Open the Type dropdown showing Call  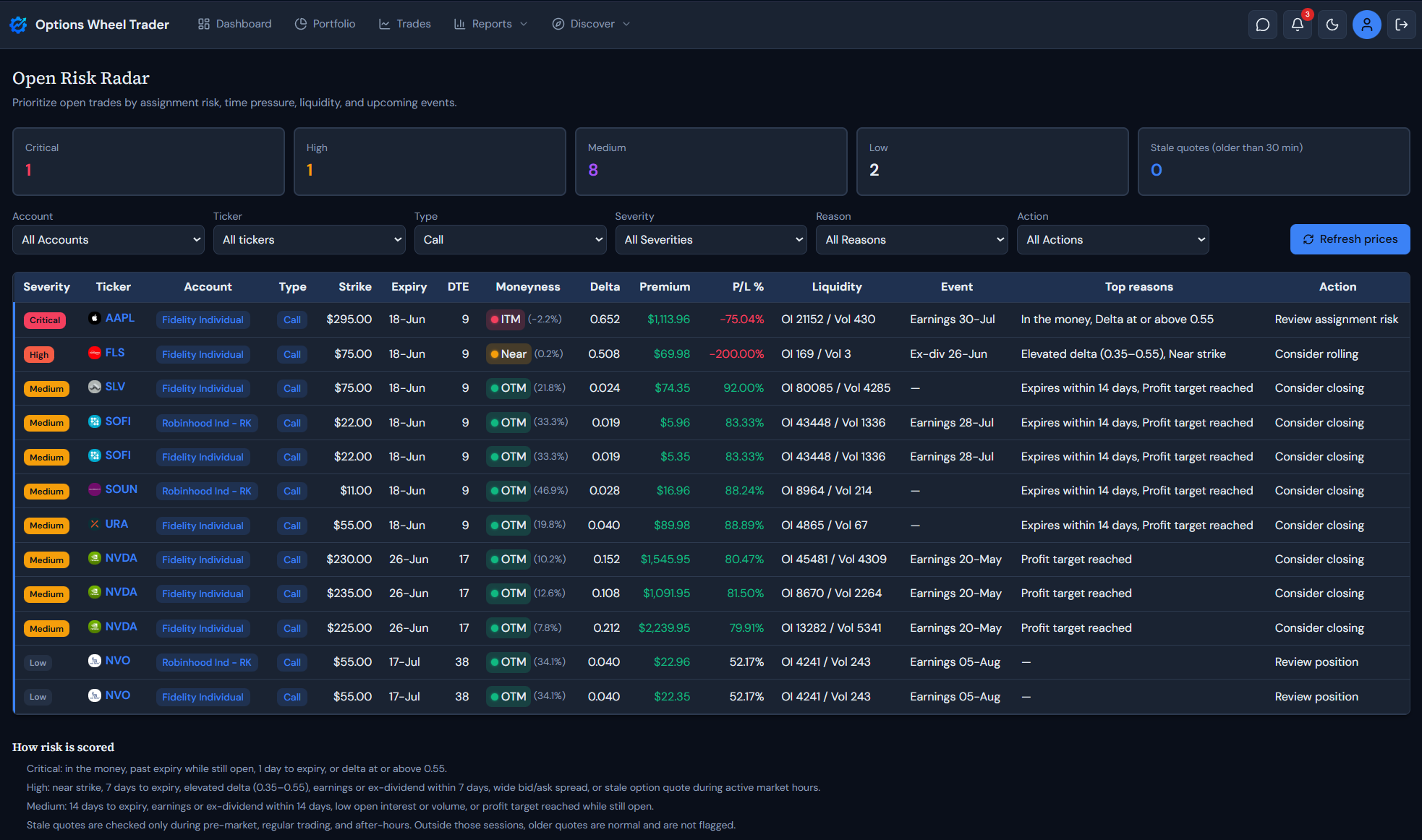(510, 240)
